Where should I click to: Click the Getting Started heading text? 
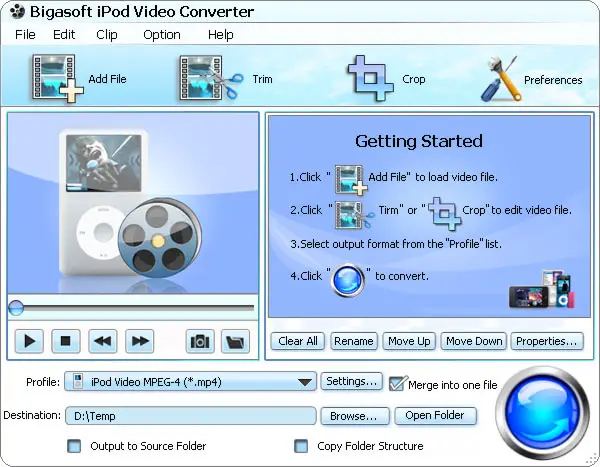tap(419, 141)
